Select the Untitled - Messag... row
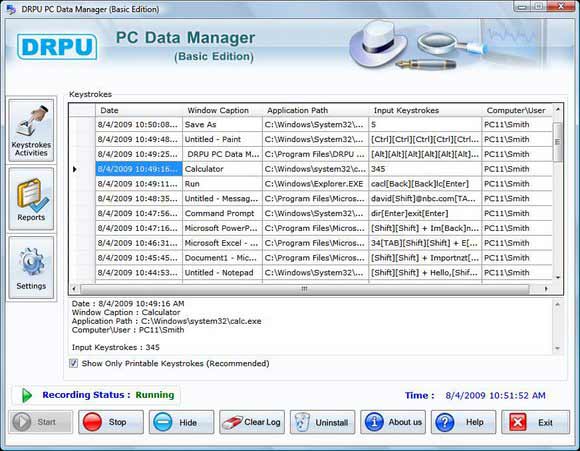580x451 pixels. [x=222, y=199]
